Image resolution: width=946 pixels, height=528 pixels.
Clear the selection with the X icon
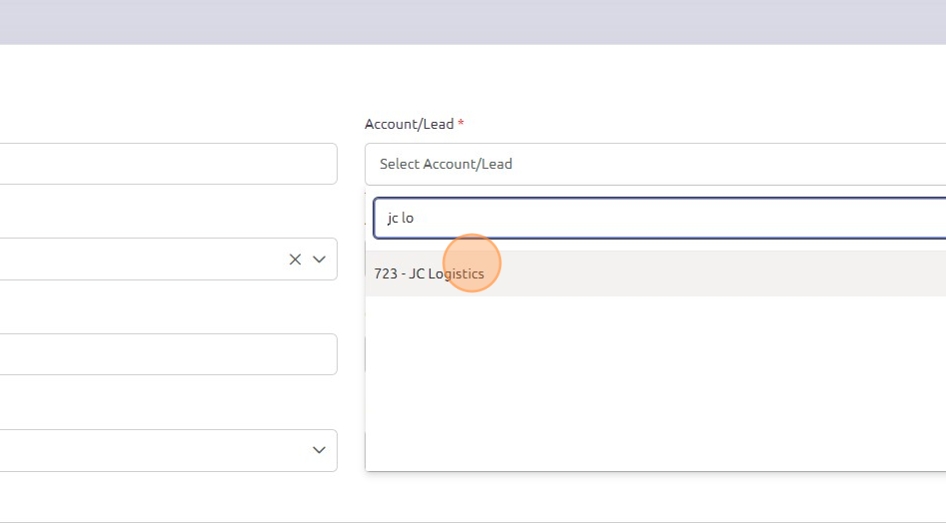coord(295,259)
